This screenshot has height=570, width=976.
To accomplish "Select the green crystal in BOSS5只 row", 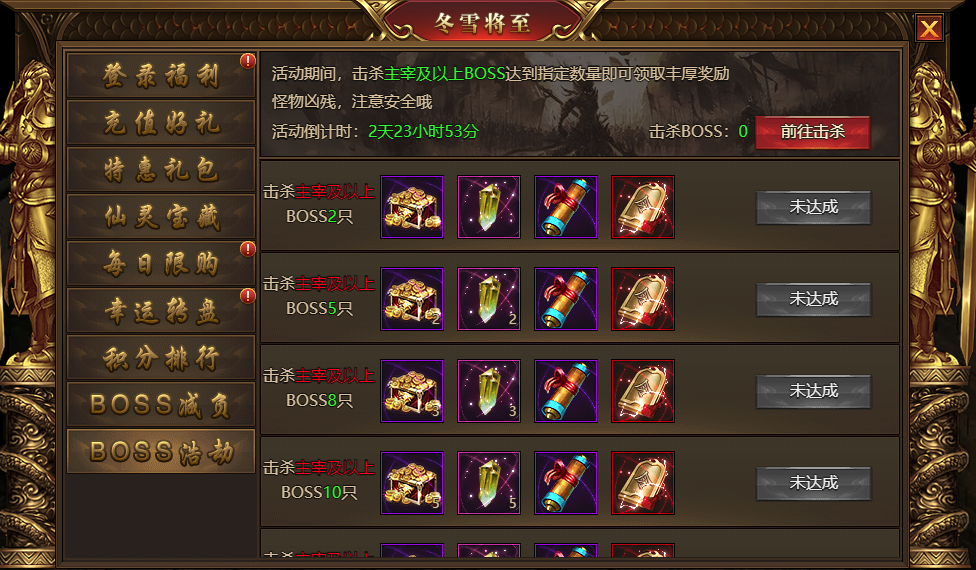I will click(x=489, y=299).
